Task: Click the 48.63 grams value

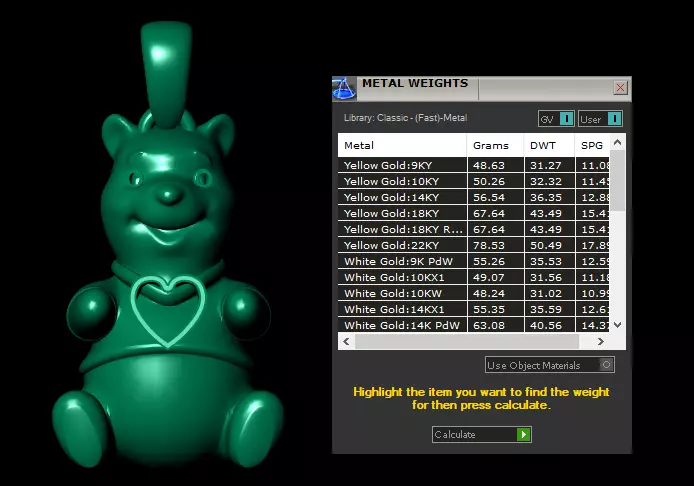Action: click(x=489, y=165)
